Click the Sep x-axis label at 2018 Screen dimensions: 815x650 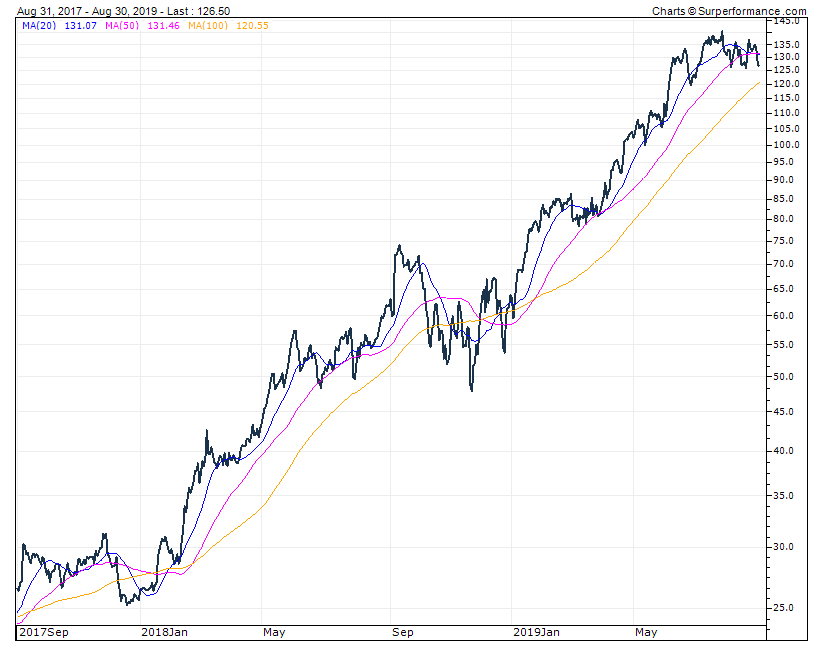pyautogui.click(x=403, y=632)
